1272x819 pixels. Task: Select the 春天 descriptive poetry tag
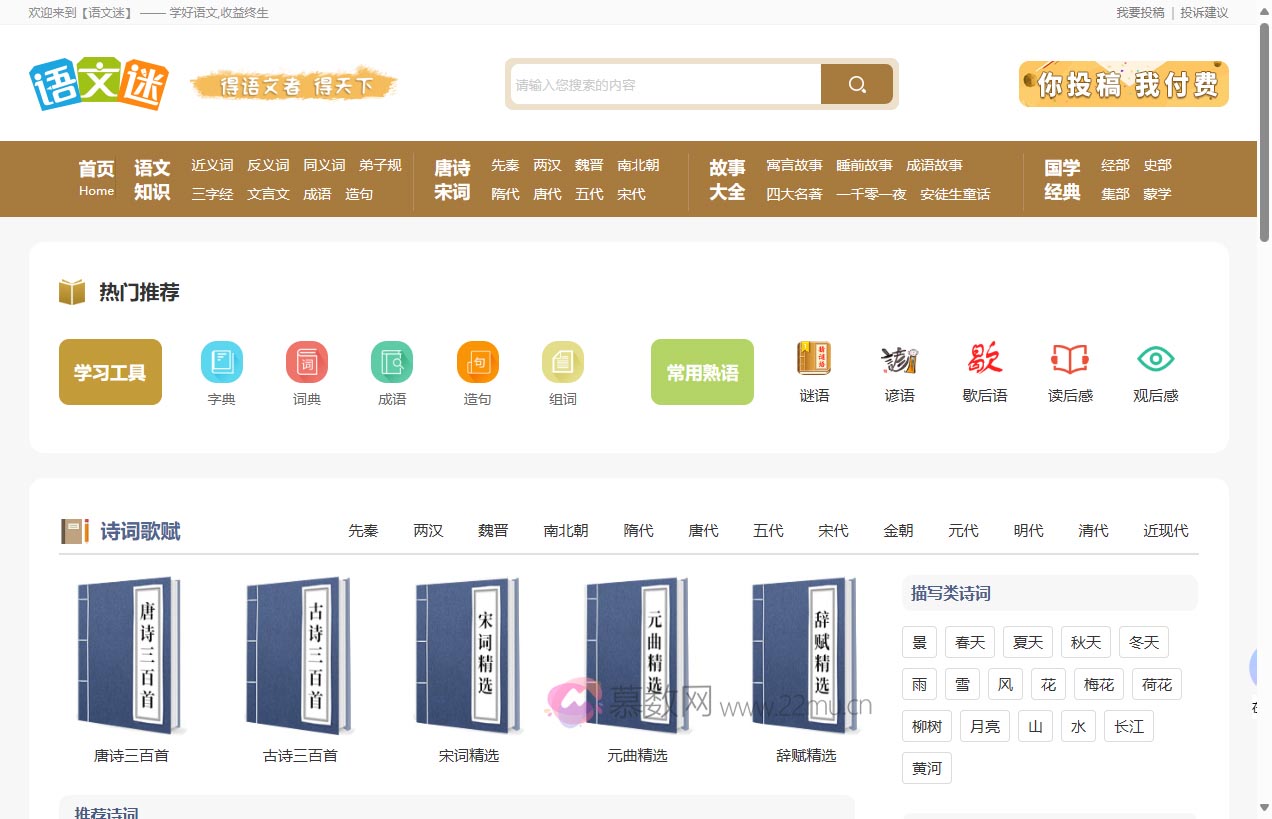(x=969, y=641)
